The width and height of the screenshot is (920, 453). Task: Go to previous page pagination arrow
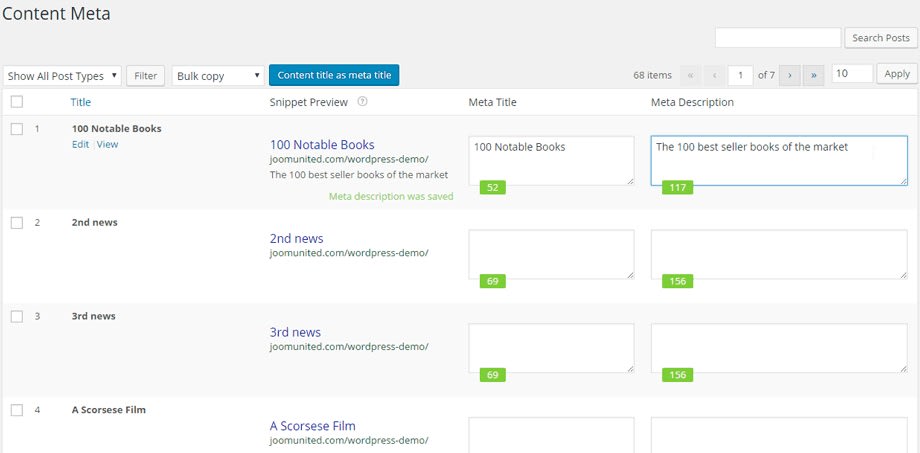pos(714,75)
